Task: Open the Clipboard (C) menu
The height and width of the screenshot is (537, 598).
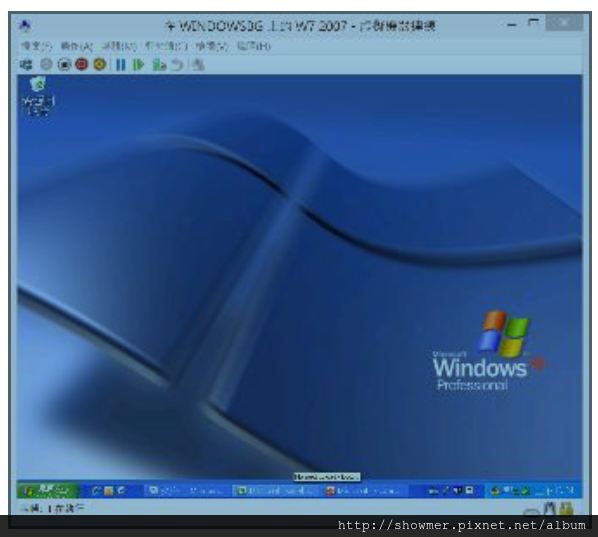Action: click(x=166, y=46)
